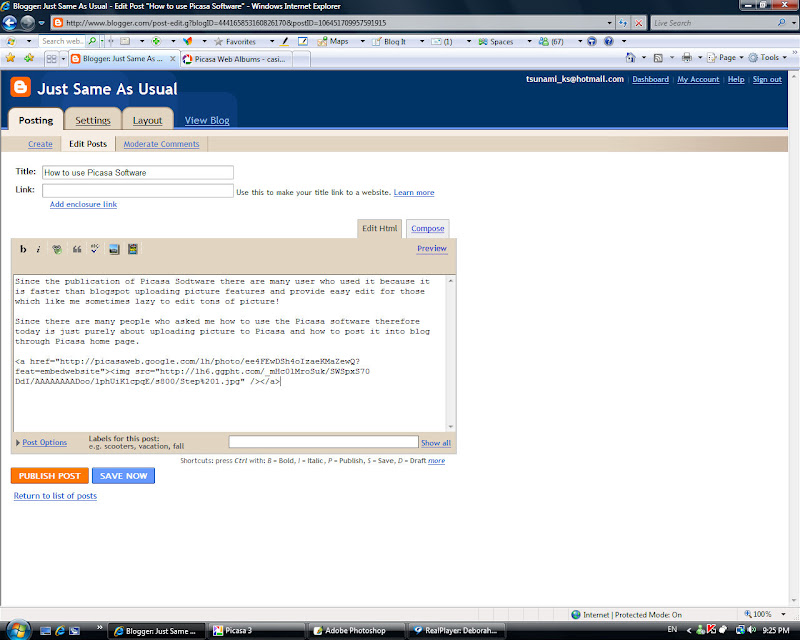Switch to Picasa 3 on the taskbar
Viewport: 800px width, 640px height.
(x=256, y=630)
